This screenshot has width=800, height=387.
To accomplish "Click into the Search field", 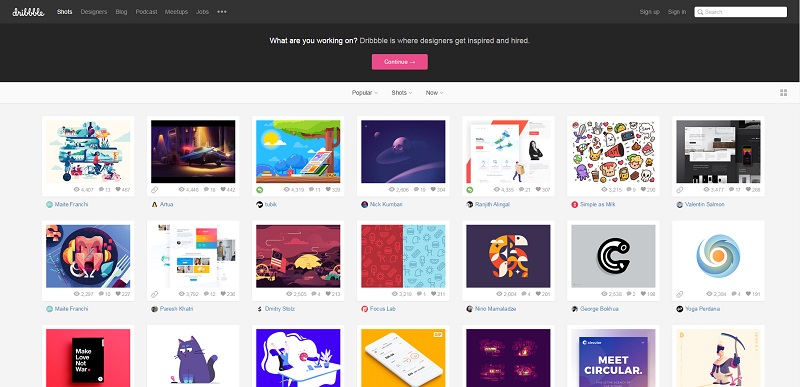I will coord(740,12).
